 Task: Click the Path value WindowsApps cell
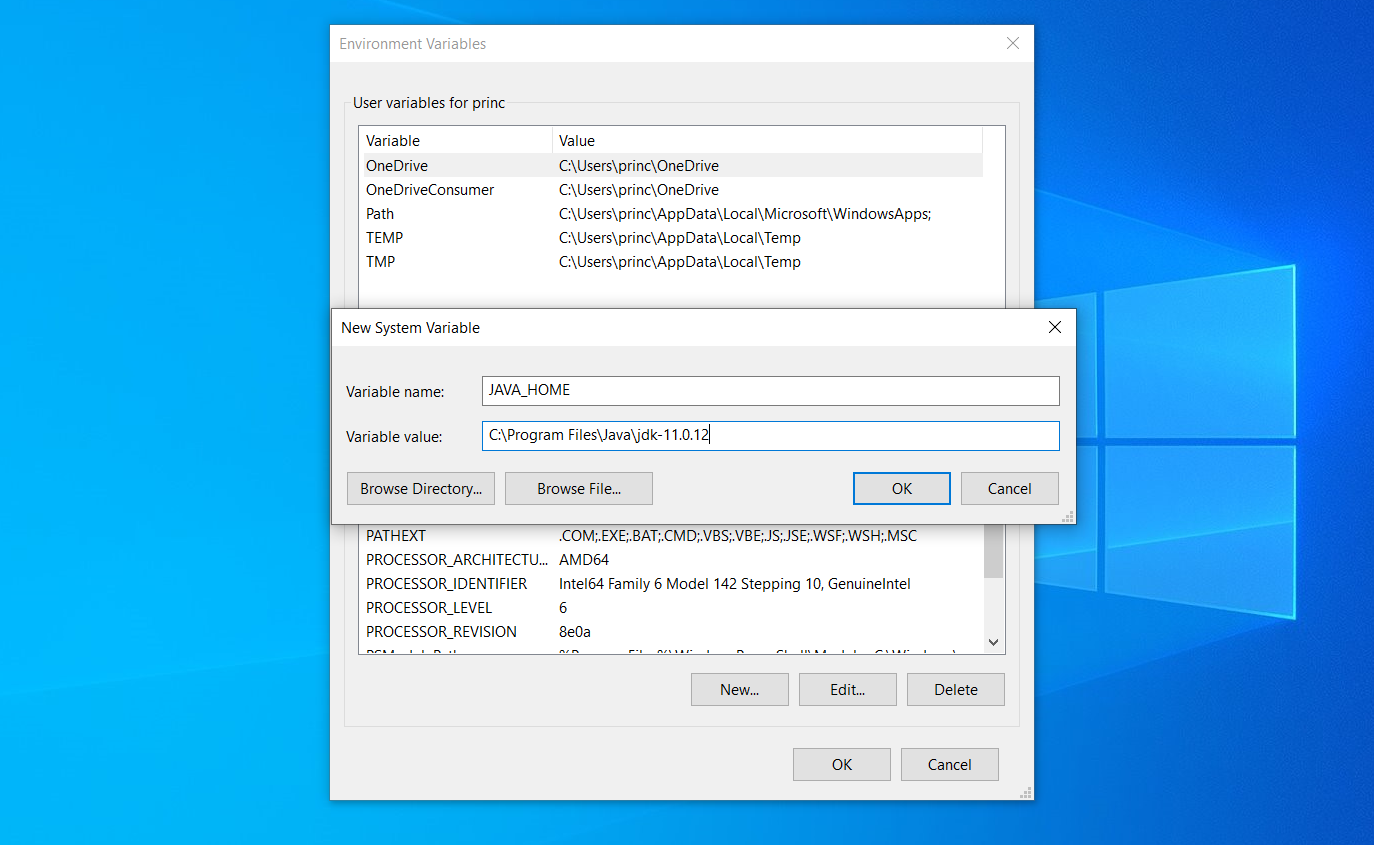(745, 214)
